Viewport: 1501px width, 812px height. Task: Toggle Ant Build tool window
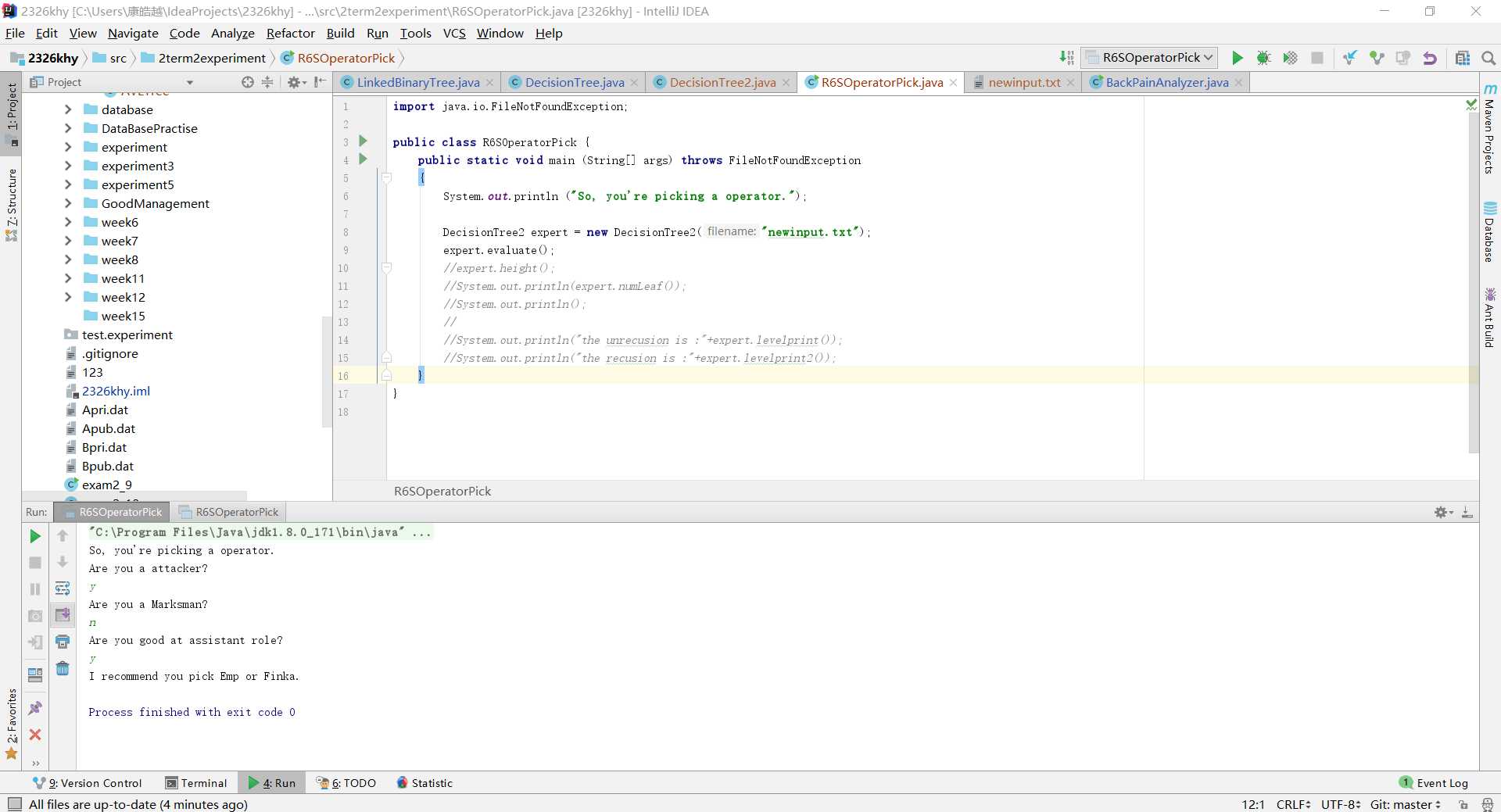[1490, 319]
